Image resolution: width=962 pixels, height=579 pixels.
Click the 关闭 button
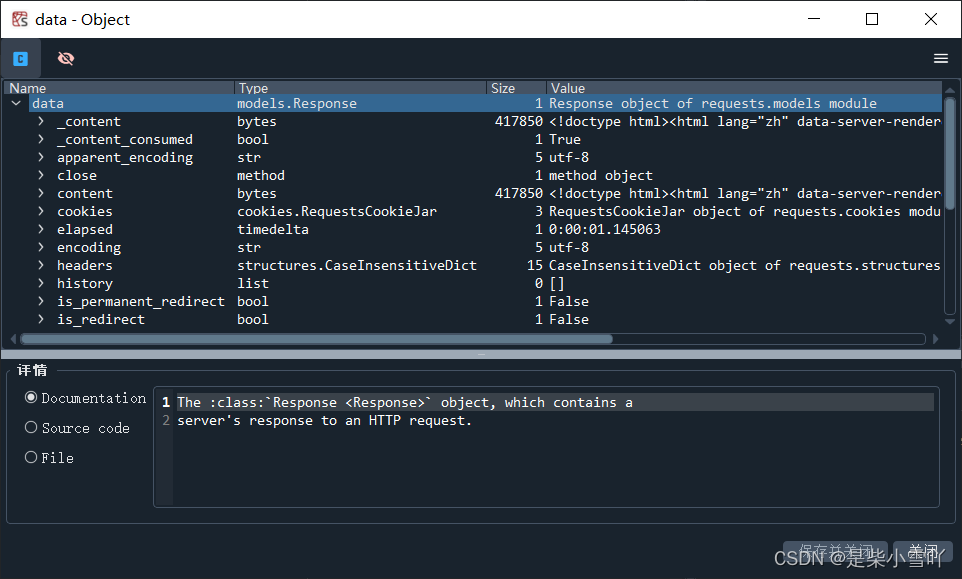click(921, 550)
